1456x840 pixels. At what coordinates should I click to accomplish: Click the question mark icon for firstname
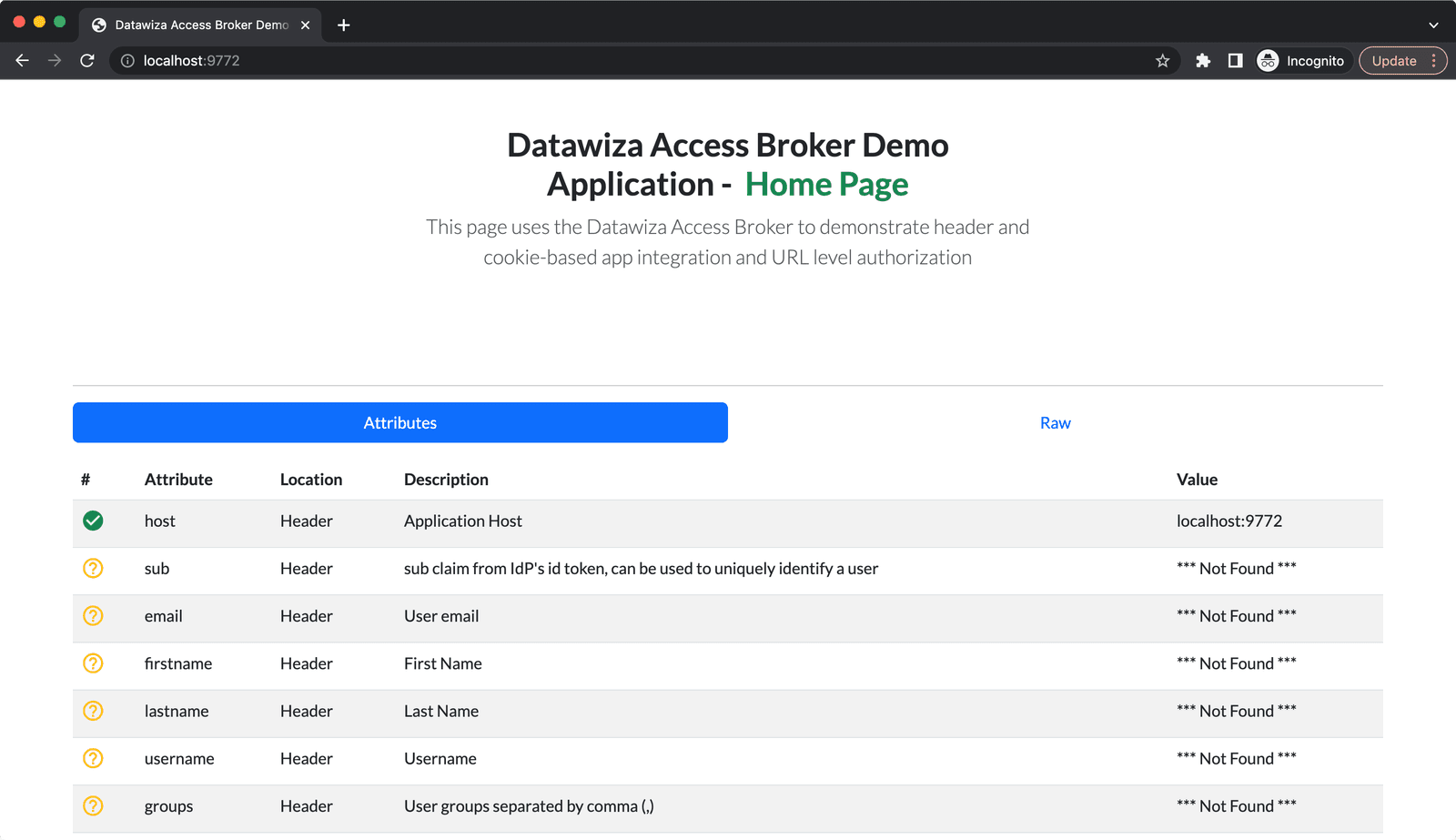93,663
